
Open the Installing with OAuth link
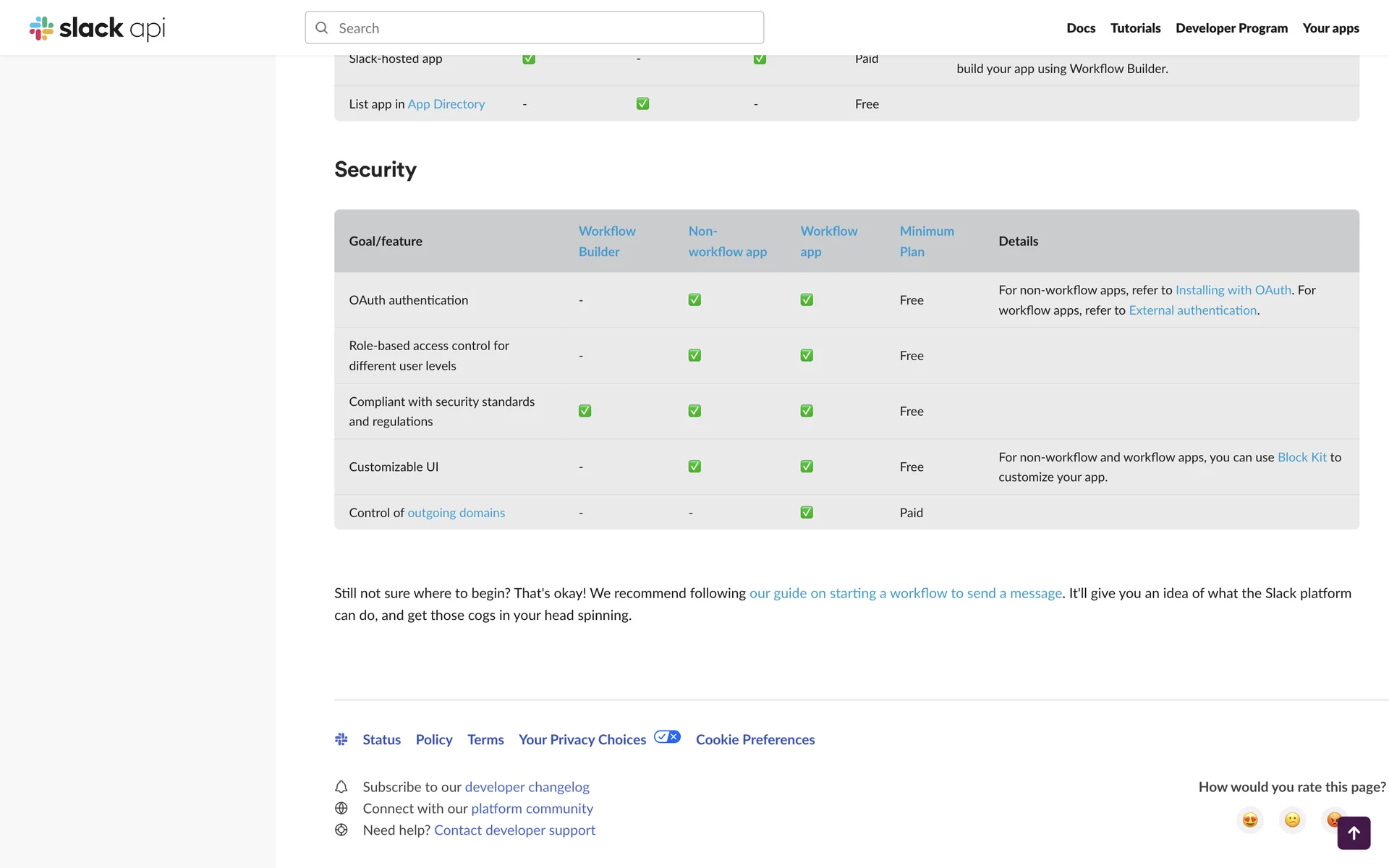[x=1233, y=290]
